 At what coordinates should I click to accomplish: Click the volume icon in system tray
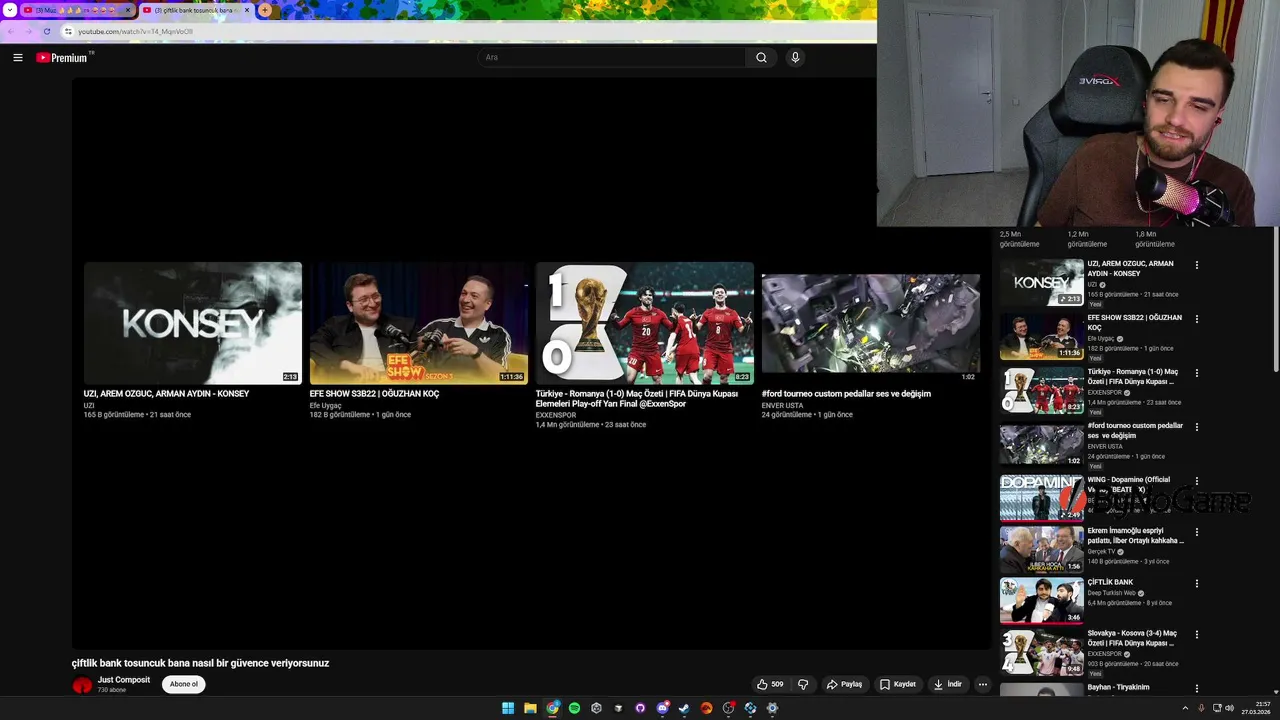tap(1229, 708)
